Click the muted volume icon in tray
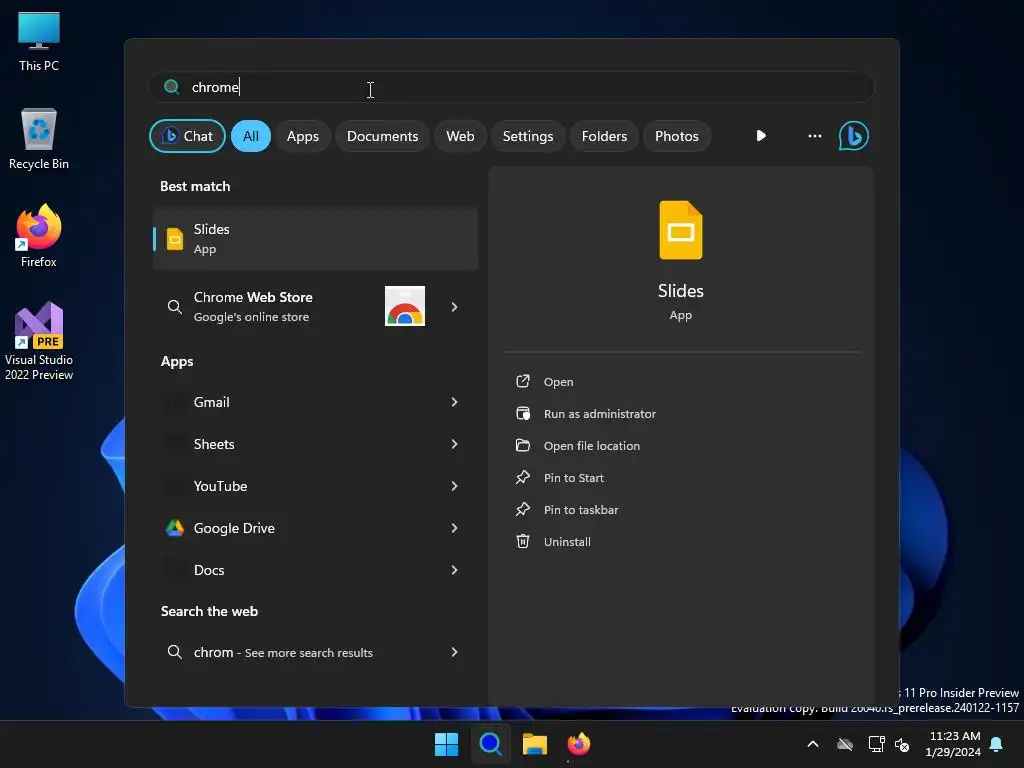This screenshot has height=768, width=1024. [903, 744]
